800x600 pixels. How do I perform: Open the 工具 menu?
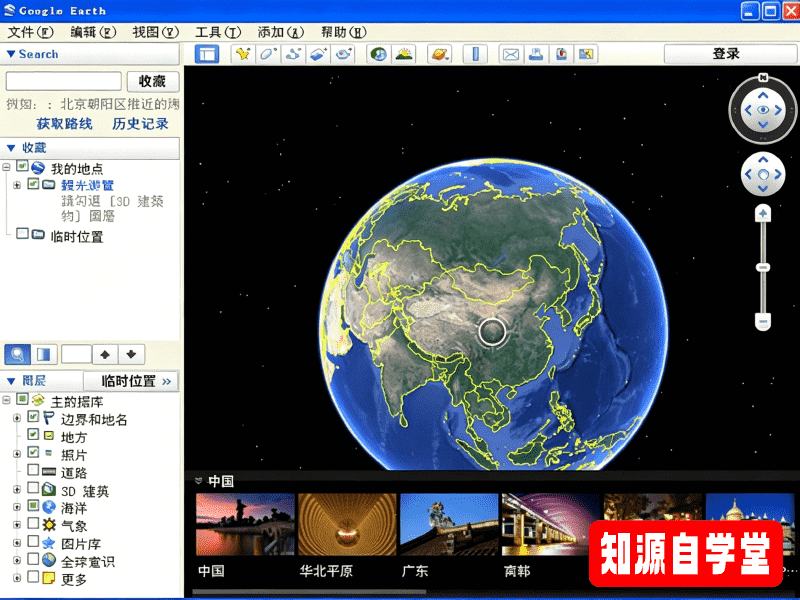coord(218,33)
